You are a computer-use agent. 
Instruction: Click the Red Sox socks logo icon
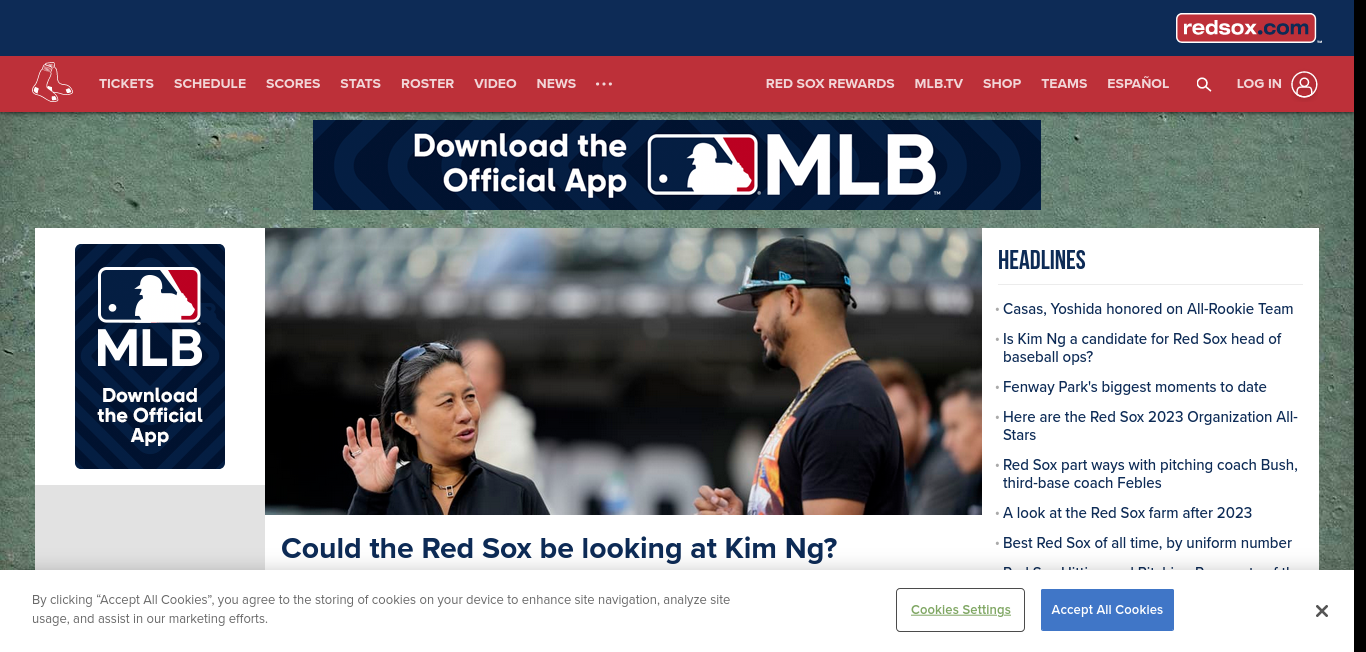point(52,83)
